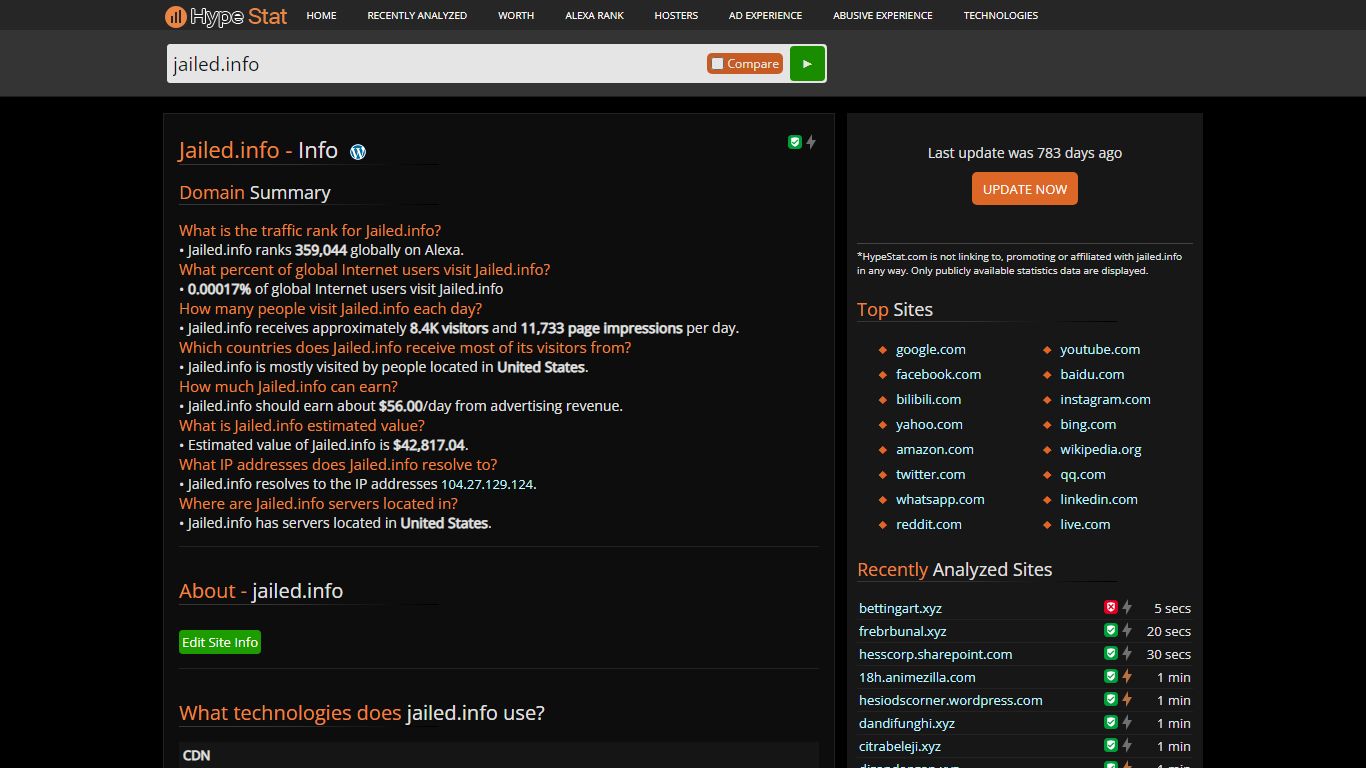The height and width of the screenshot is (768, 1366).
Task: Open the ALEXA RANK menu item
Action: point(594,15)
